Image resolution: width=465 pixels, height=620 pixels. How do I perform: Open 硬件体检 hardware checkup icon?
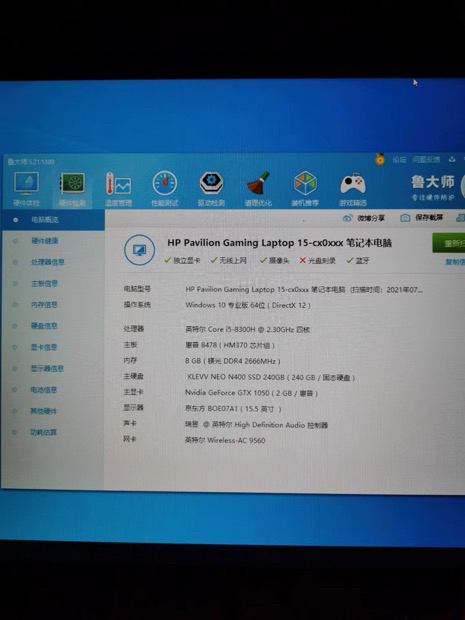pos(26,189)
